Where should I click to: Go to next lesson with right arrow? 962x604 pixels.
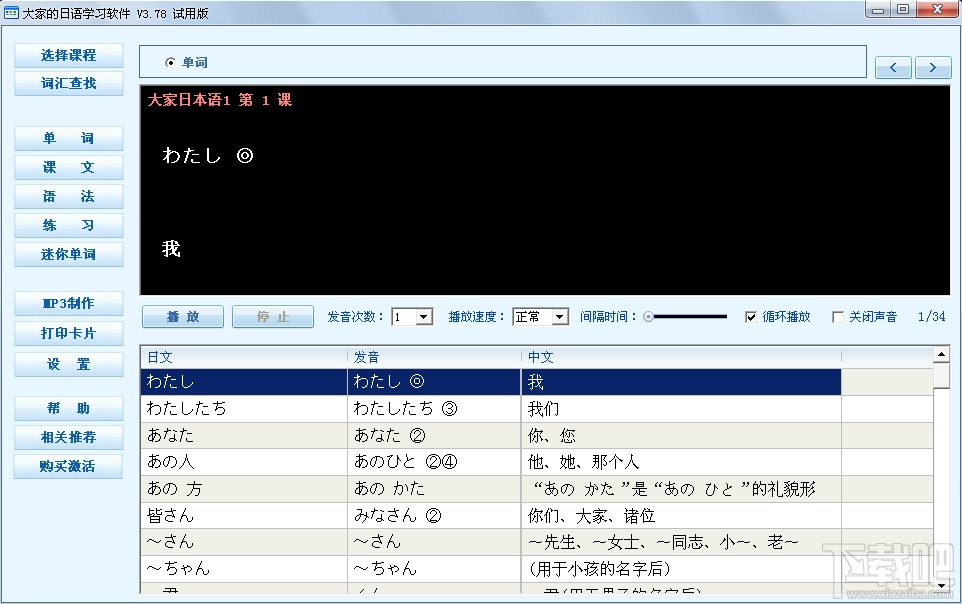point(933,68)
